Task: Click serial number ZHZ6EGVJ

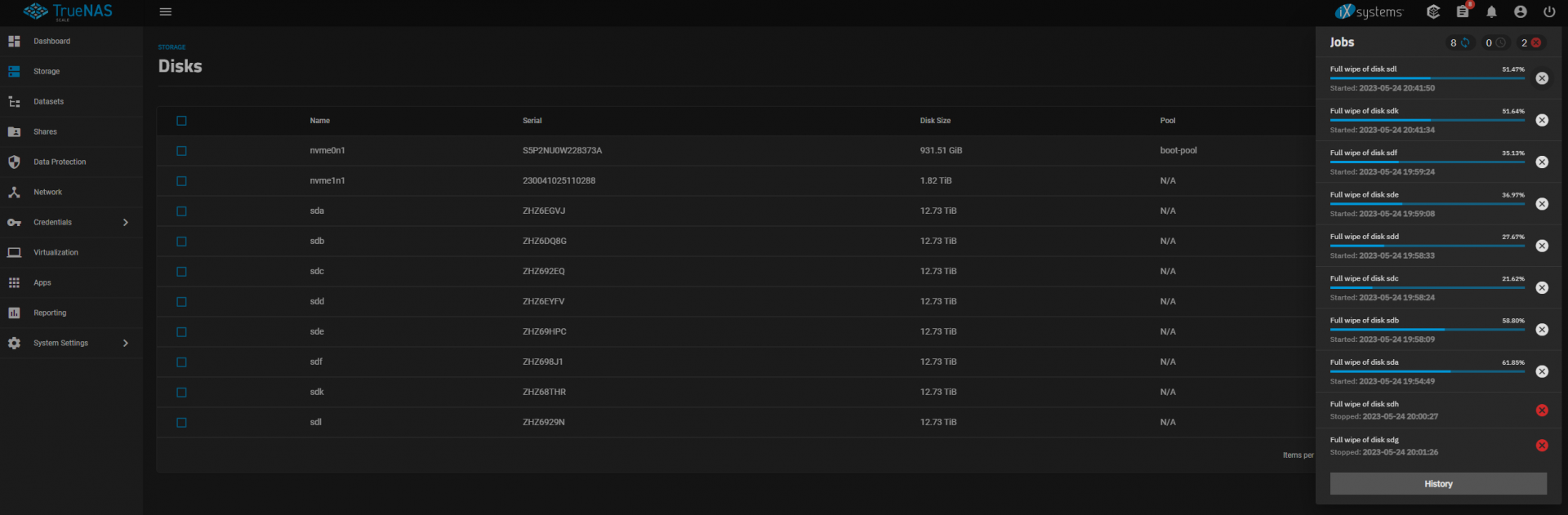Action: [544, 211]
